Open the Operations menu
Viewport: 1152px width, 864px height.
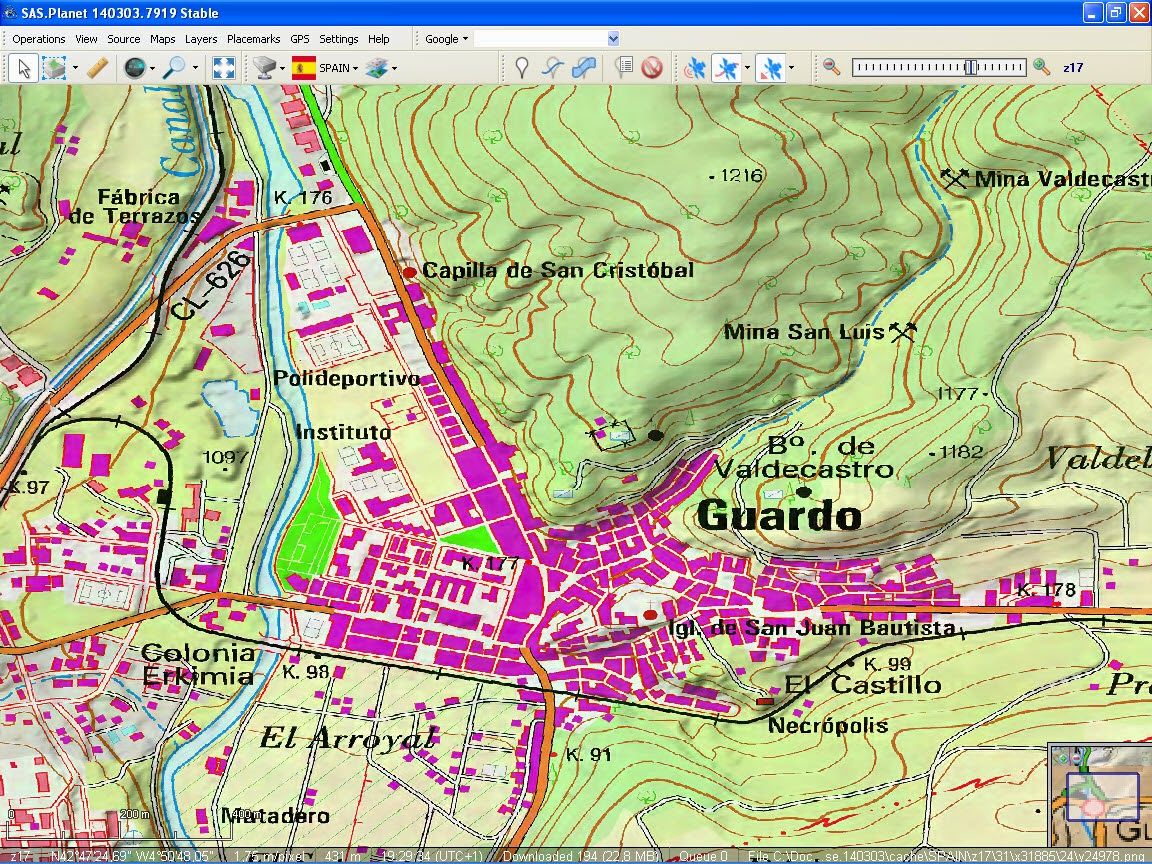pos(39,39)
